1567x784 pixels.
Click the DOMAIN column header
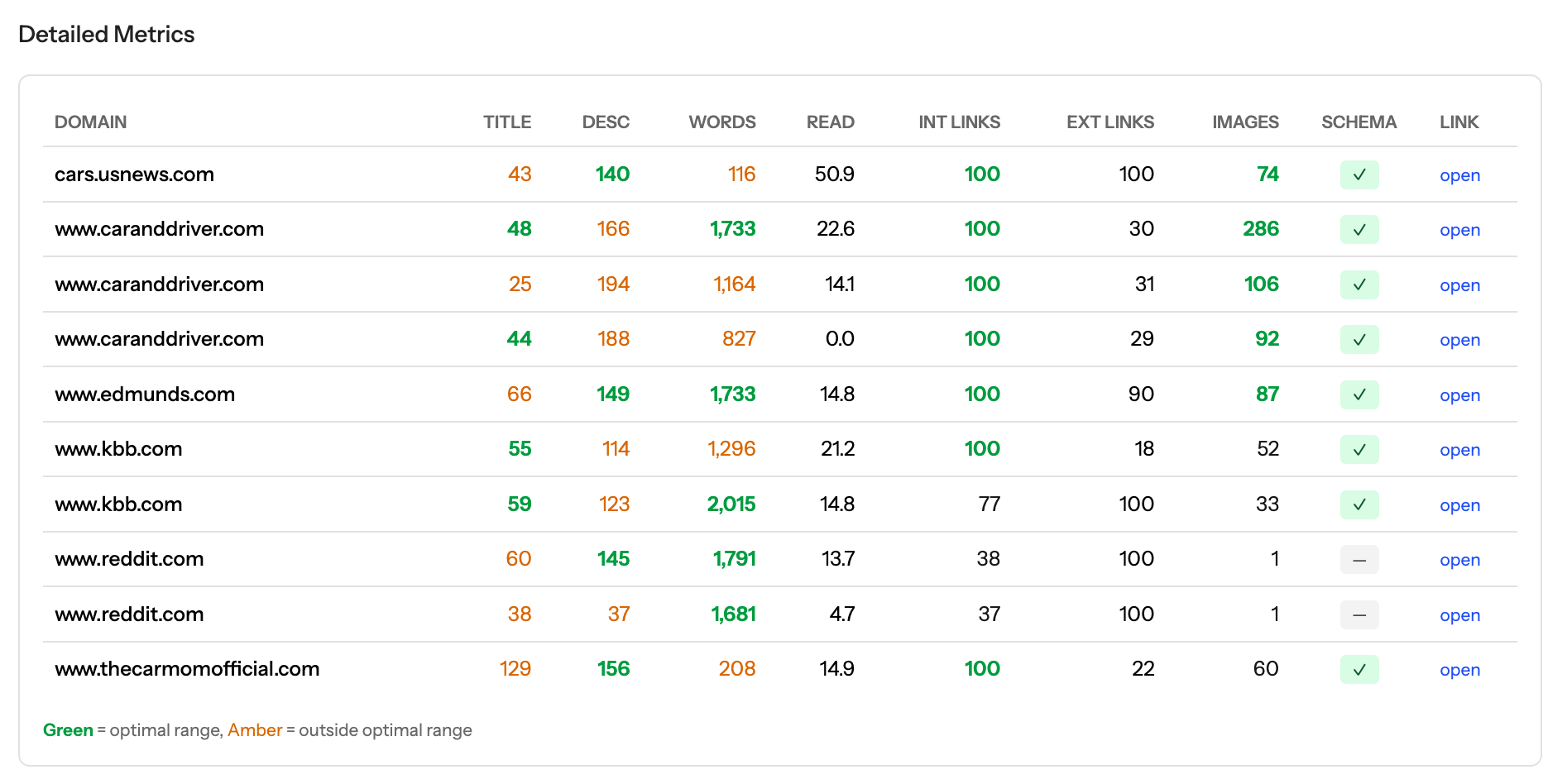click(x=90, y=122)
